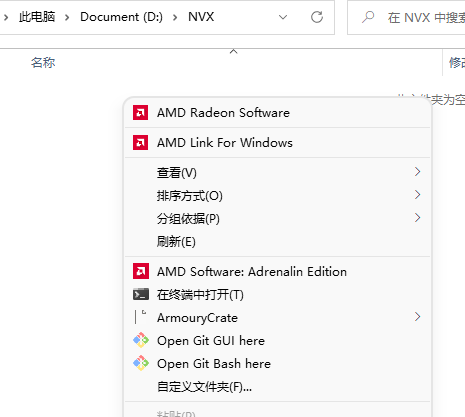
Task: Click the AMD Link For Windows icon
Action: point(140,143)
